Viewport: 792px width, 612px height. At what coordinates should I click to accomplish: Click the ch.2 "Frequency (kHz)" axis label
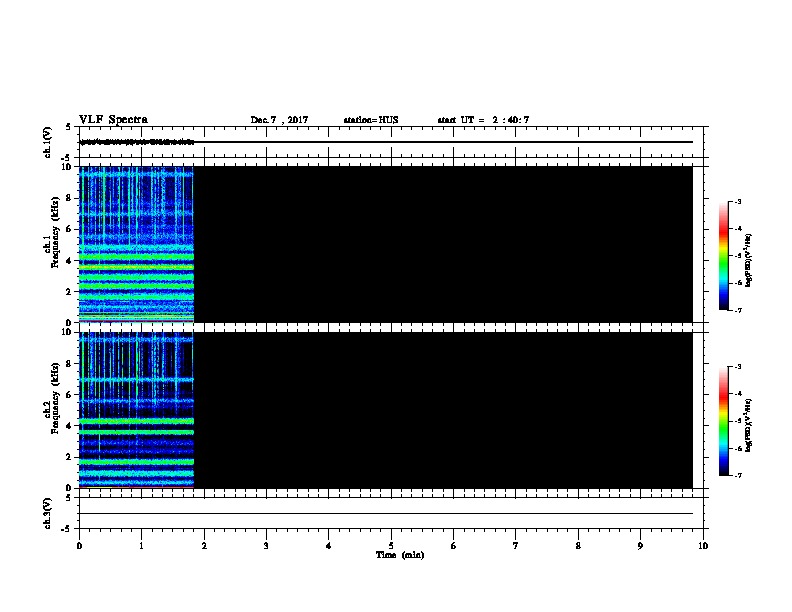(x=55, y=398)
